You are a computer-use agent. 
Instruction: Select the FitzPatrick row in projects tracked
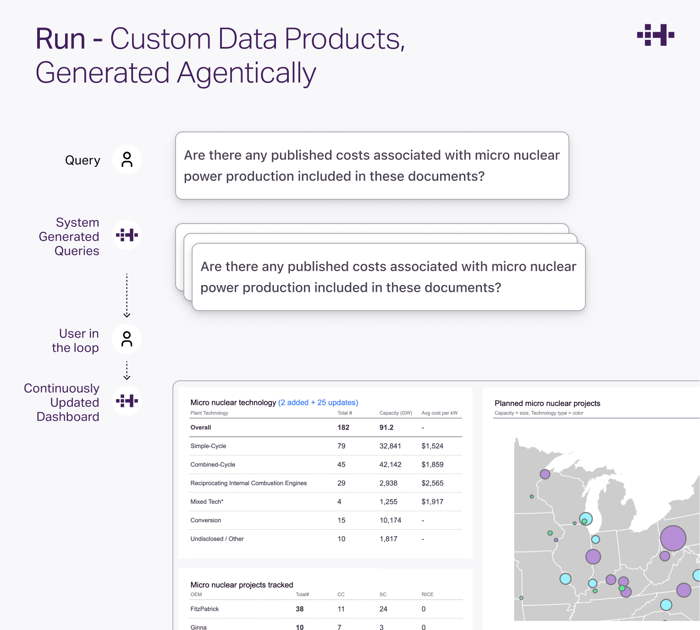coord(325,609)
